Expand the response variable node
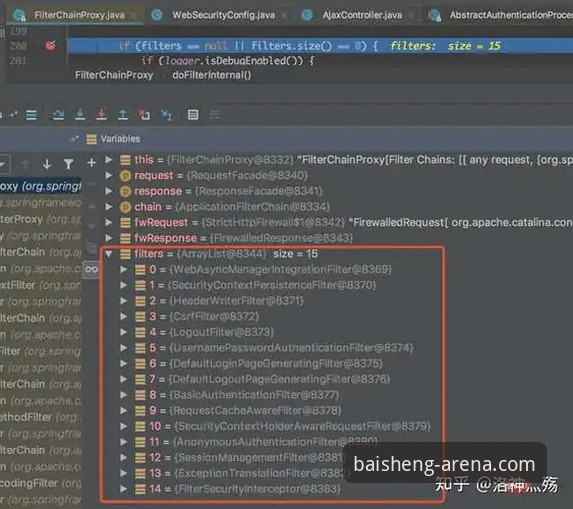The height and width of the screenshot is (509, 573). 109,191
